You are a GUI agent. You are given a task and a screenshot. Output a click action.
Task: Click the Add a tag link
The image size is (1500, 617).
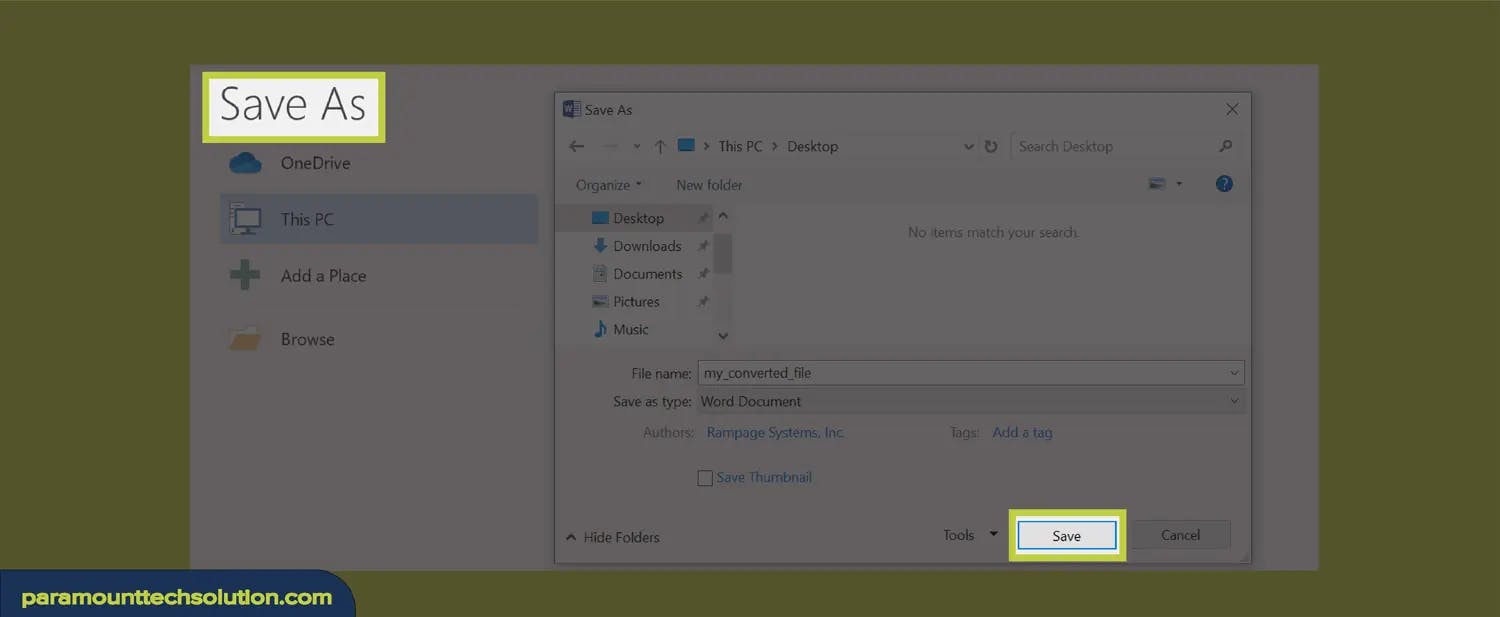click(x=1022, y=433)
